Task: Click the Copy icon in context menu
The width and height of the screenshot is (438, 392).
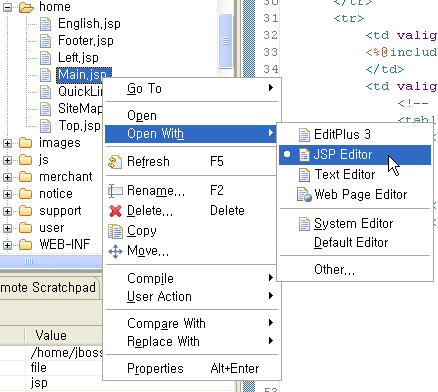Action: (x=115, y=231)
